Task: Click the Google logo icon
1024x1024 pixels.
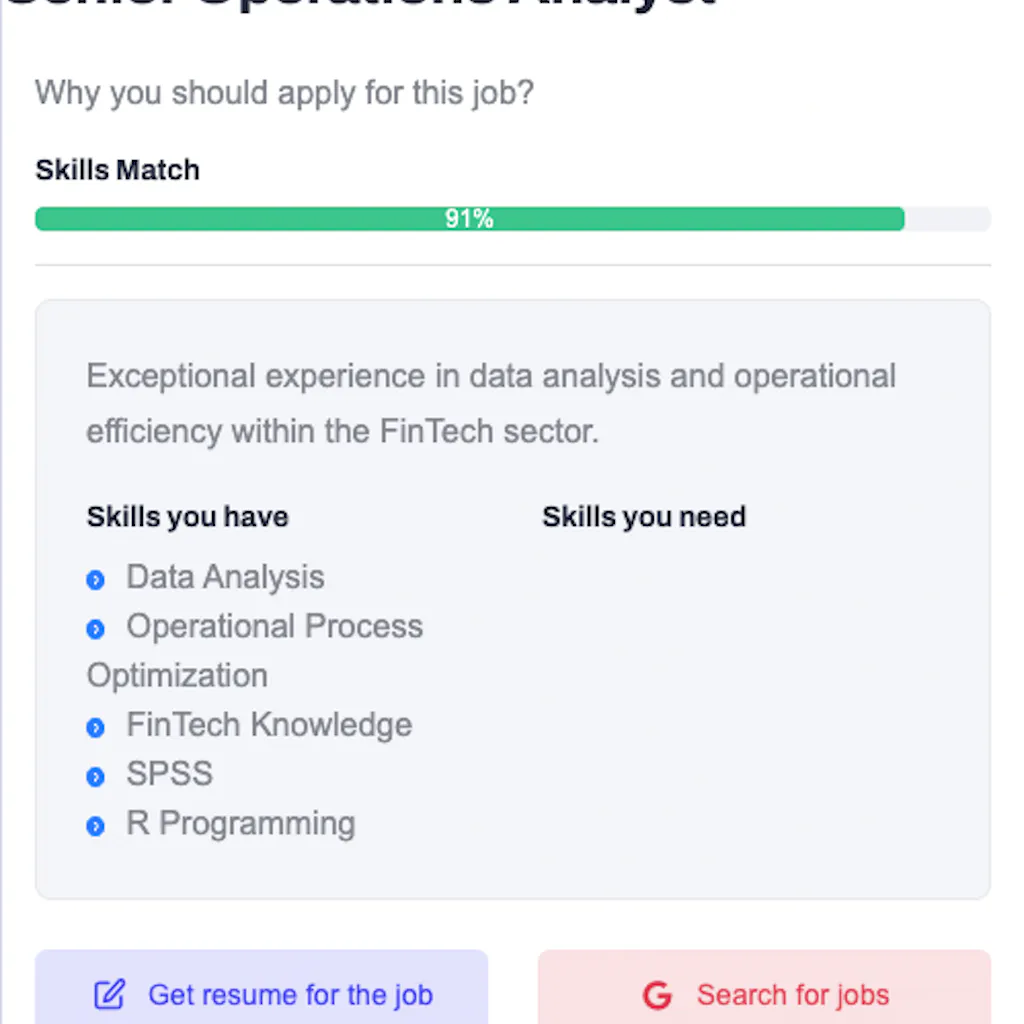Action: point(657,995)
